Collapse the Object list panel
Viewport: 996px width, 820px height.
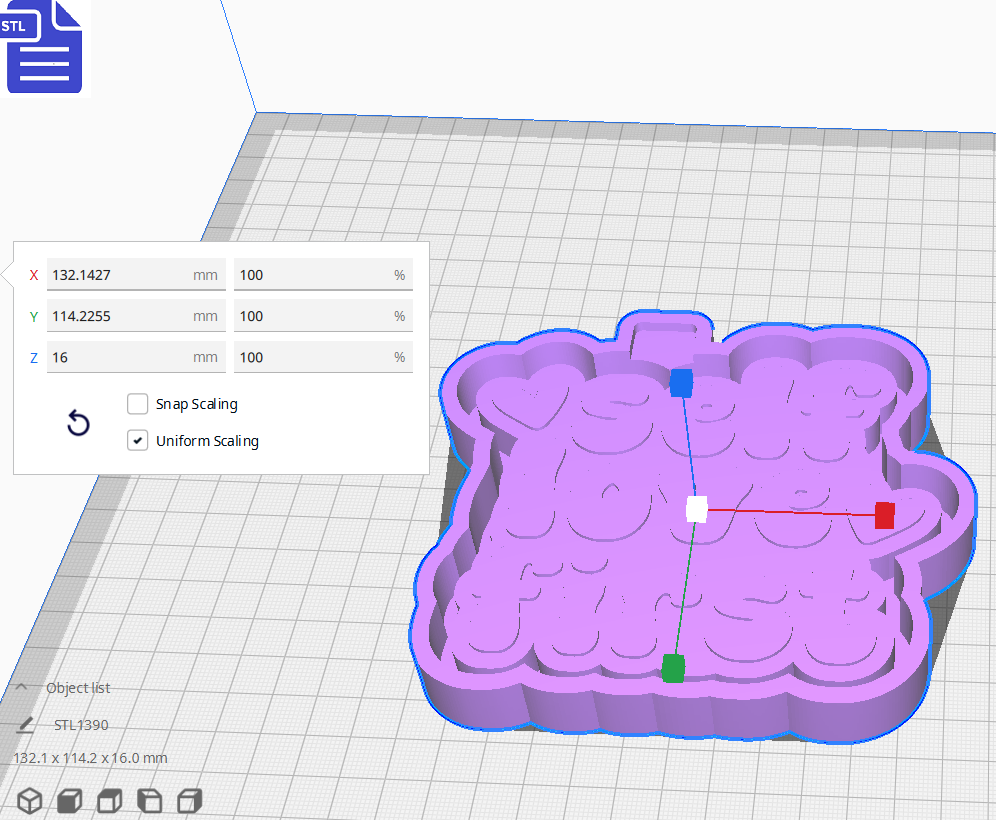click(20, 687)
